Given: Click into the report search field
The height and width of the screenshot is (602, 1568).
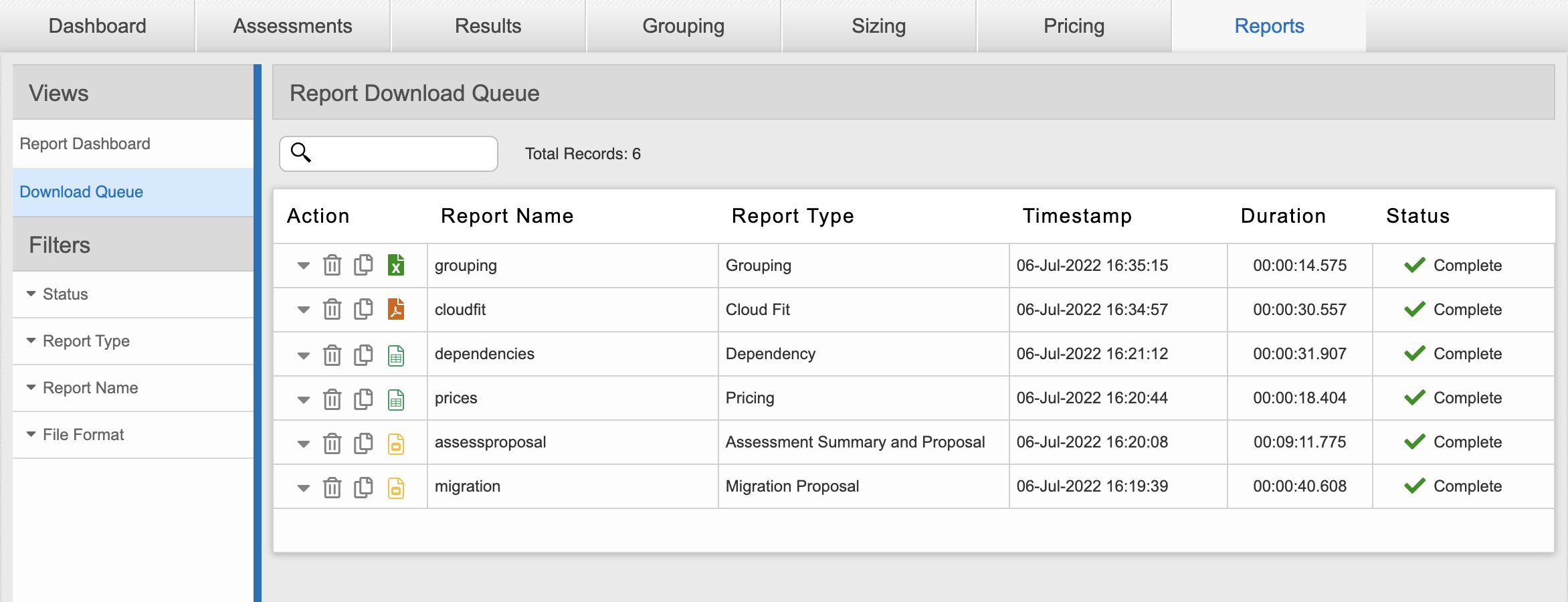Looking at the screenshot, I should tap(389, 154).
